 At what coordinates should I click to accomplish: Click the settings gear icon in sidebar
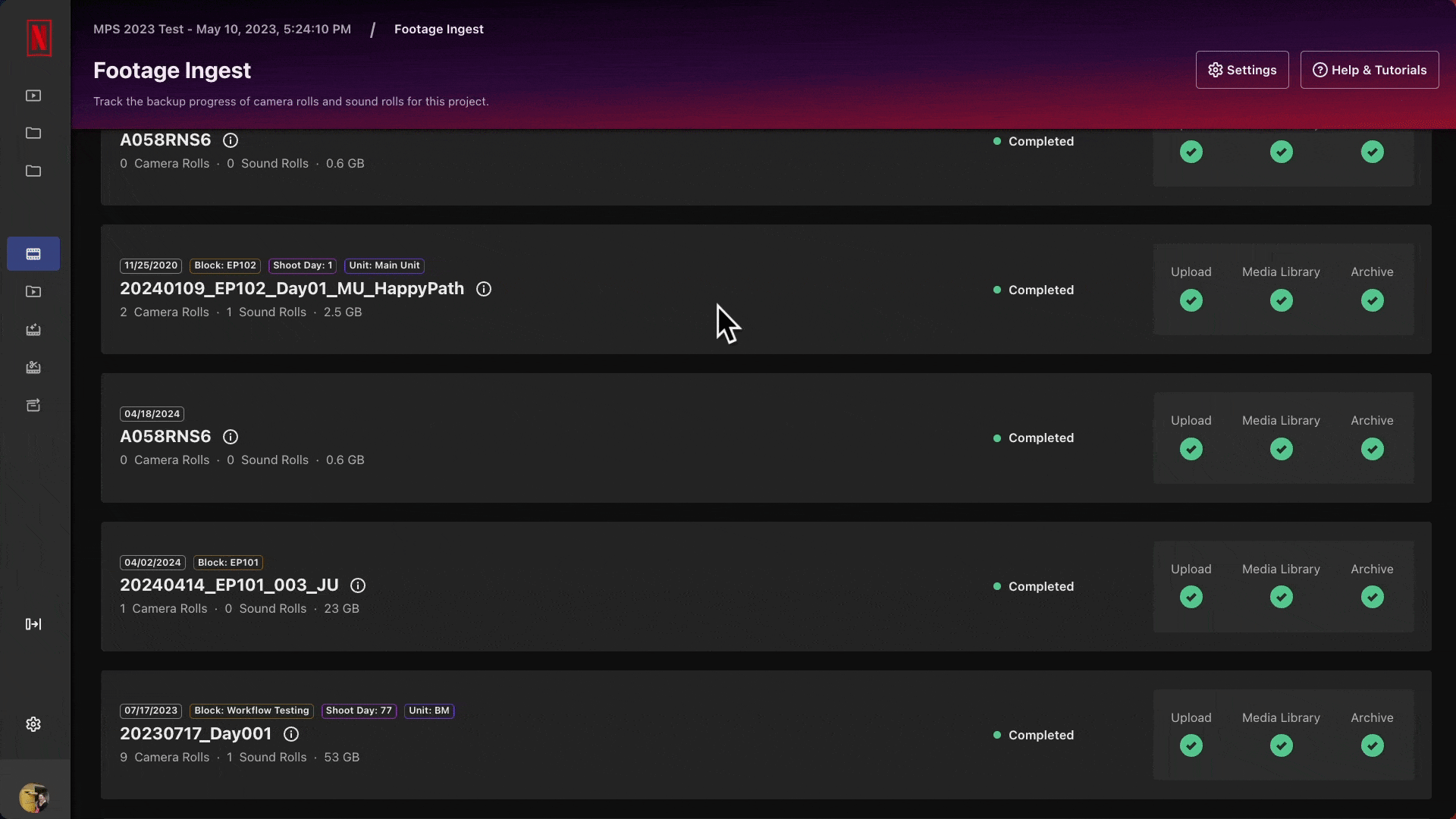33,724
